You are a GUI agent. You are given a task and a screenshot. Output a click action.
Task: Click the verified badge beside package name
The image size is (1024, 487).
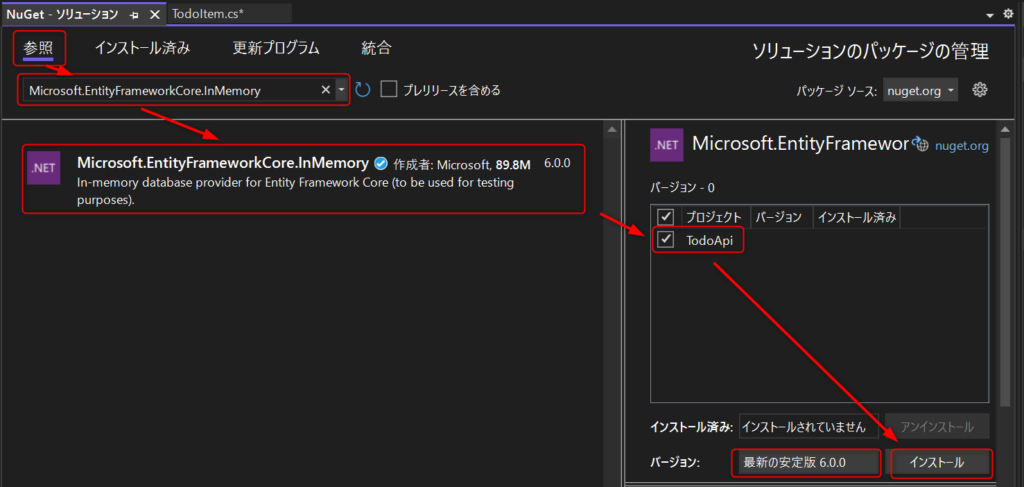tap(380, 163)
